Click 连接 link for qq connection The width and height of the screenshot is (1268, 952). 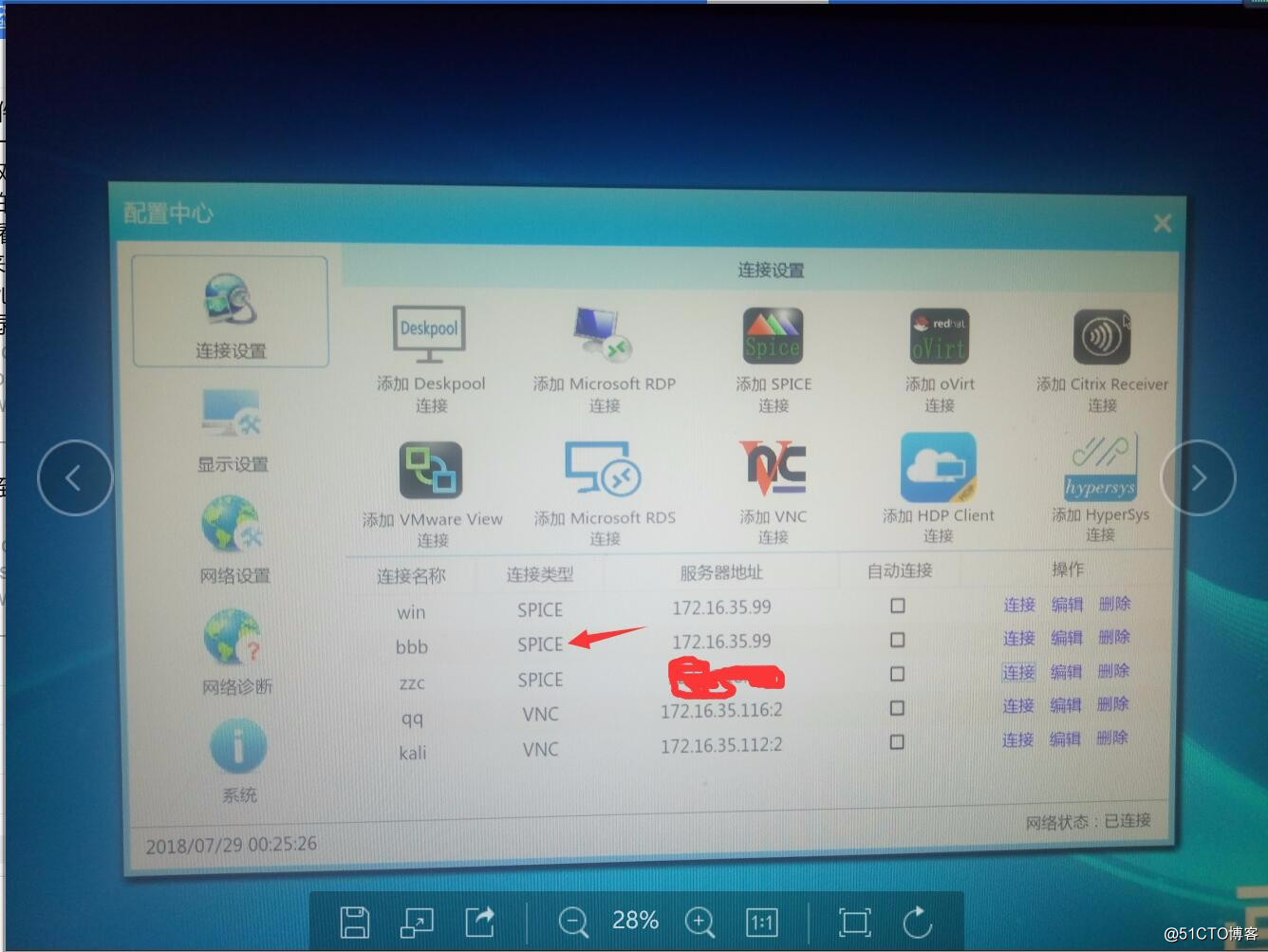click(x=1018, y=705)
